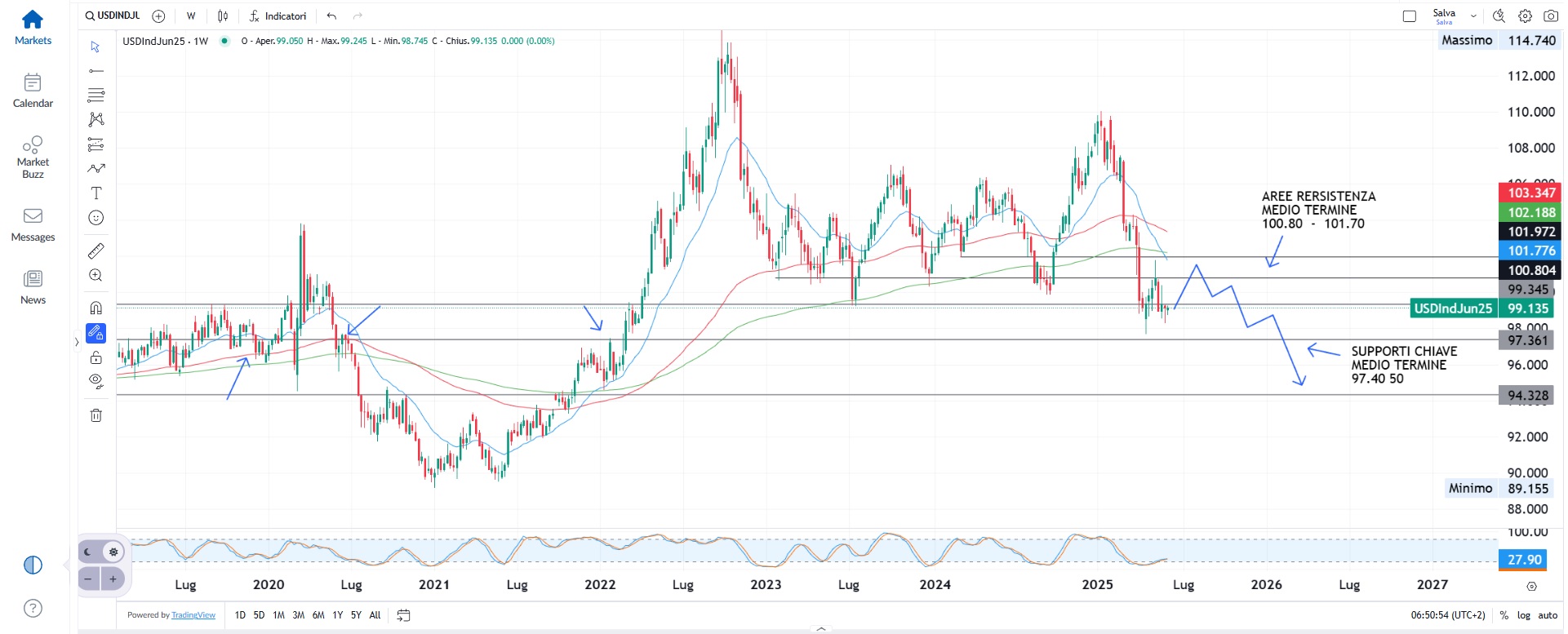The width and height of the screenshot is (1568, 634).
Task: Hide all drawings with eye icon
Action: [x=96, y=381]
